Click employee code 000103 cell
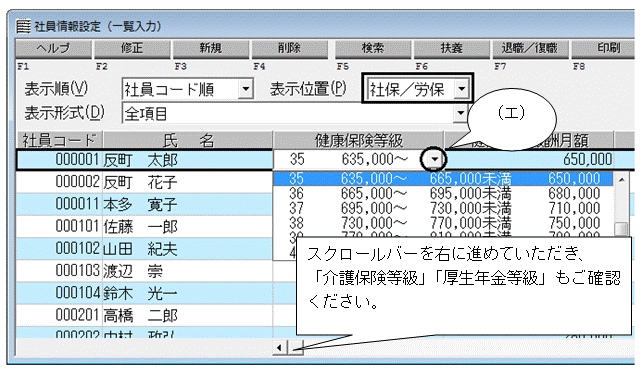Screen dimensions: 642x376 tap(59, 271)
